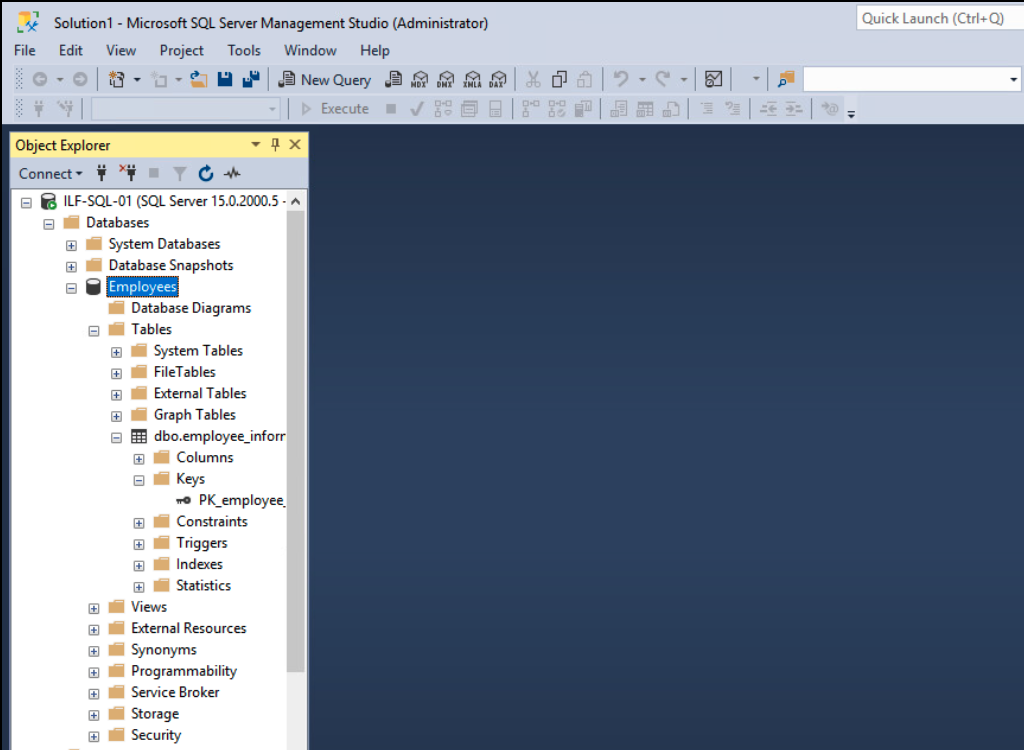Click the New Query toolbar button
Screen dimensions: 1024x750
coord(325,80)
